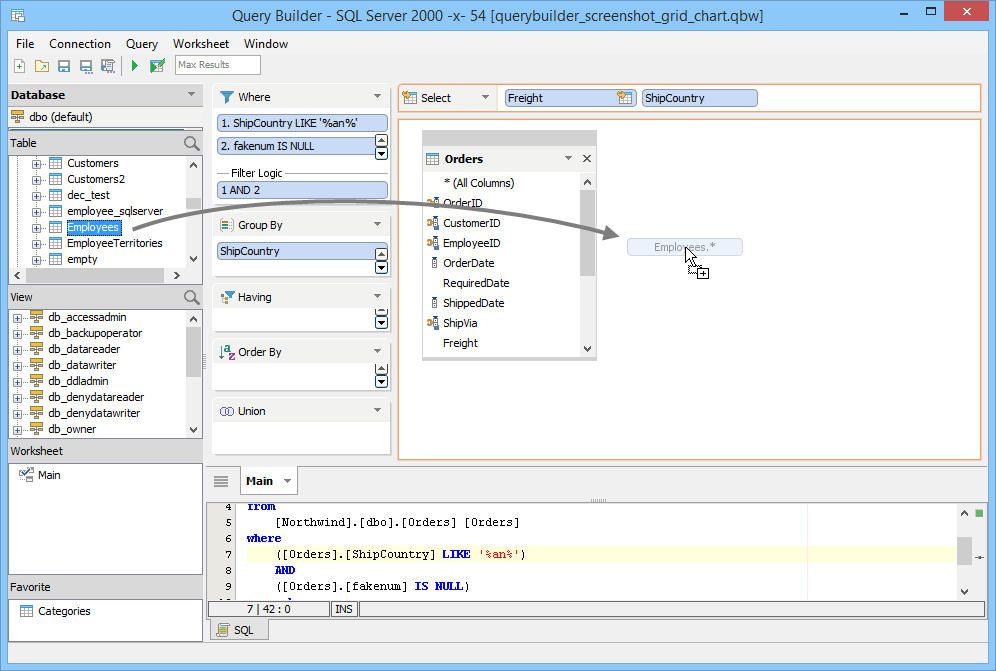Click the Freight select column chip

click(570, 98)
